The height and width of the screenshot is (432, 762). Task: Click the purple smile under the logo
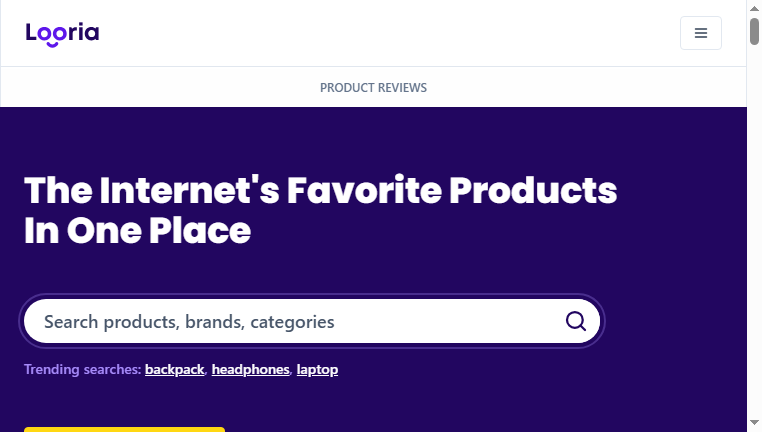pos(52,45)
